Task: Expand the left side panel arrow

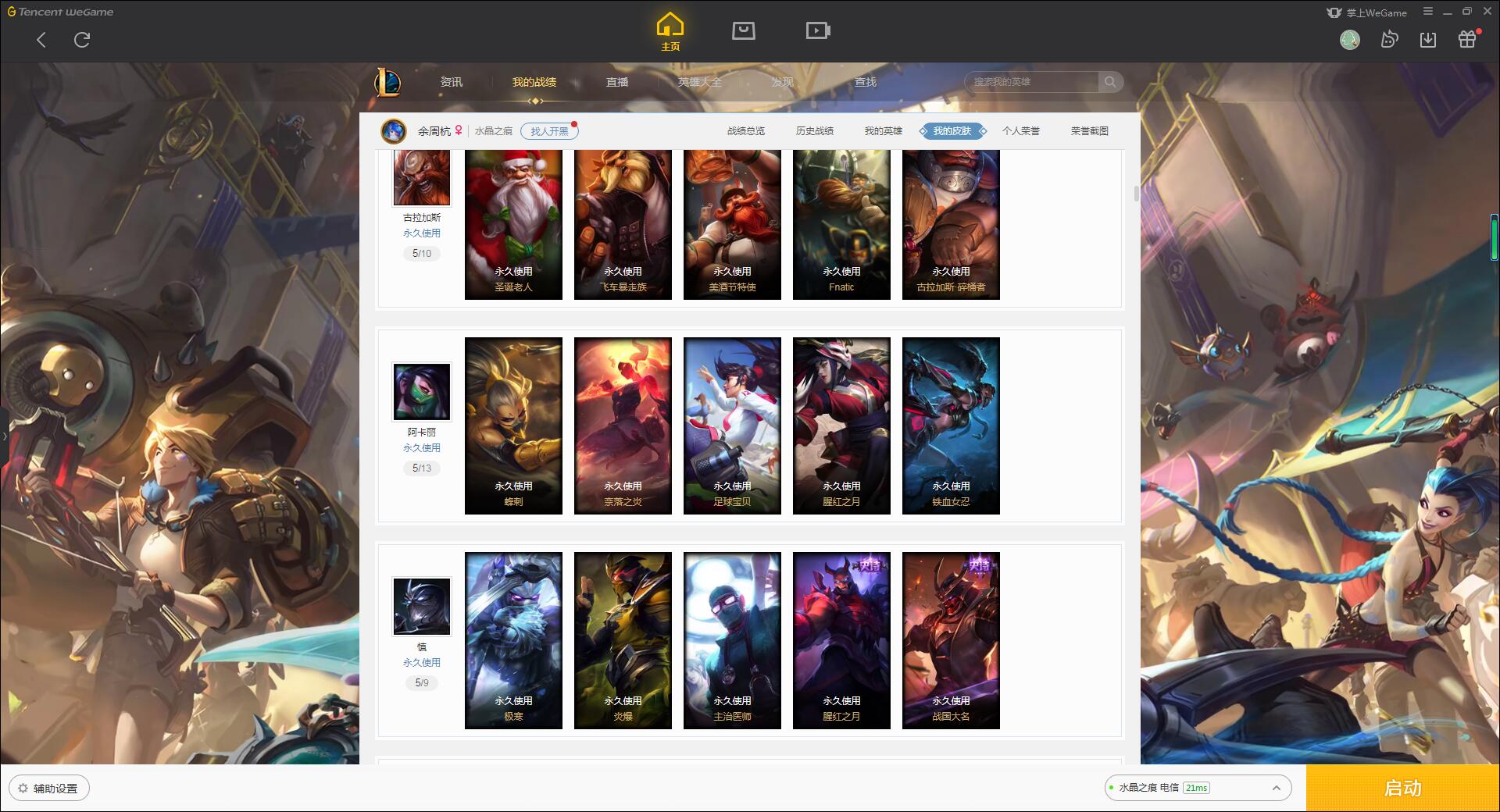Action: [4, 436]
